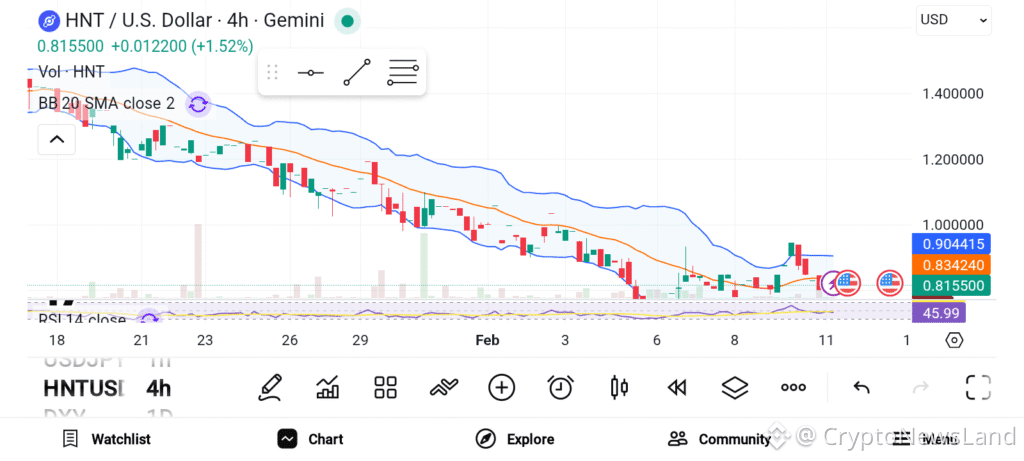Open rightmost US flag economic event marker
Image resolution: width=1024 pixels, height=461 pixels.
[889, 283]
